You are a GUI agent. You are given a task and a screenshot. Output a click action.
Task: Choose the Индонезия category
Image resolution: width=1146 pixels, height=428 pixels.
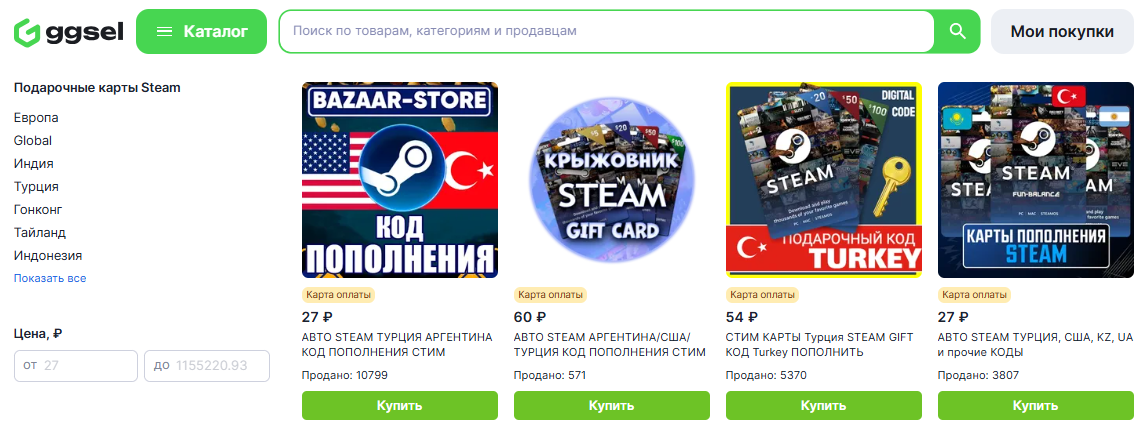(48, 256)
